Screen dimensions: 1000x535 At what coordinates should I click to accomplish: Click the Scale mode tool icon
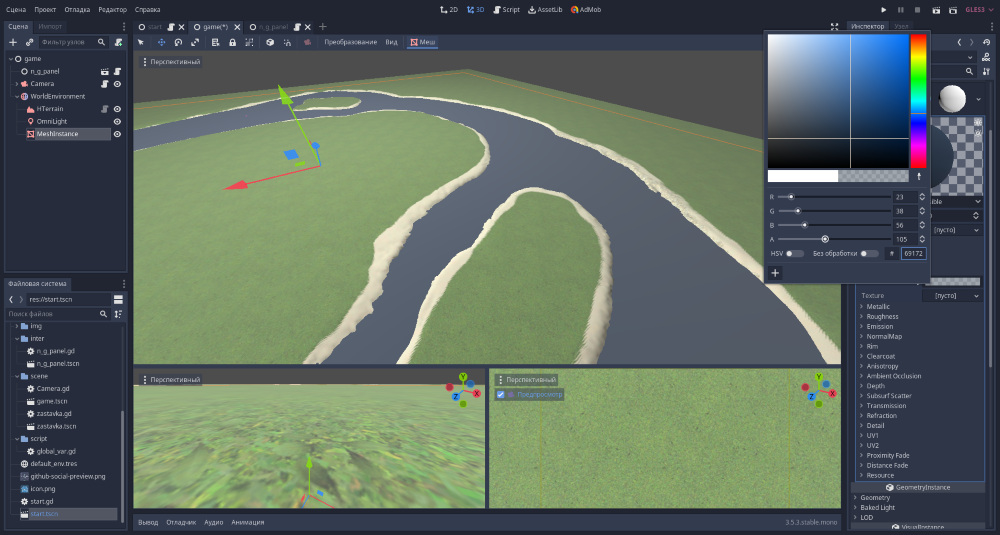[x=195, y=42]
